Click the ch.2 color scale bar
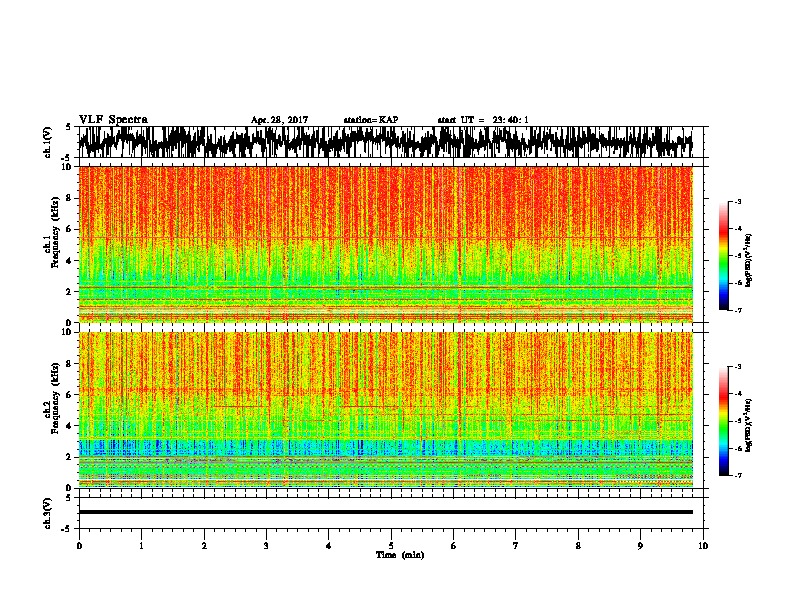The height and width of the screenshot is (612, 792). click(723, 421)
